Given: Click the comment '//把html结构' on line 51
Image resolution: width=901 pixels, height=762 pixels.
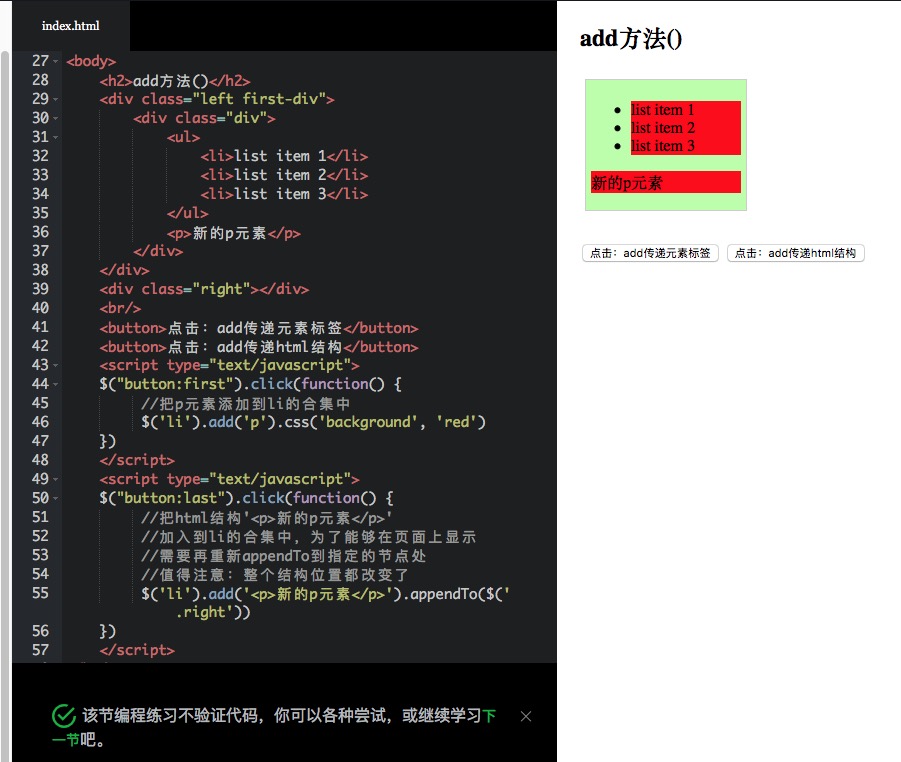Looking at the screenshot, I should click(267, 518).
